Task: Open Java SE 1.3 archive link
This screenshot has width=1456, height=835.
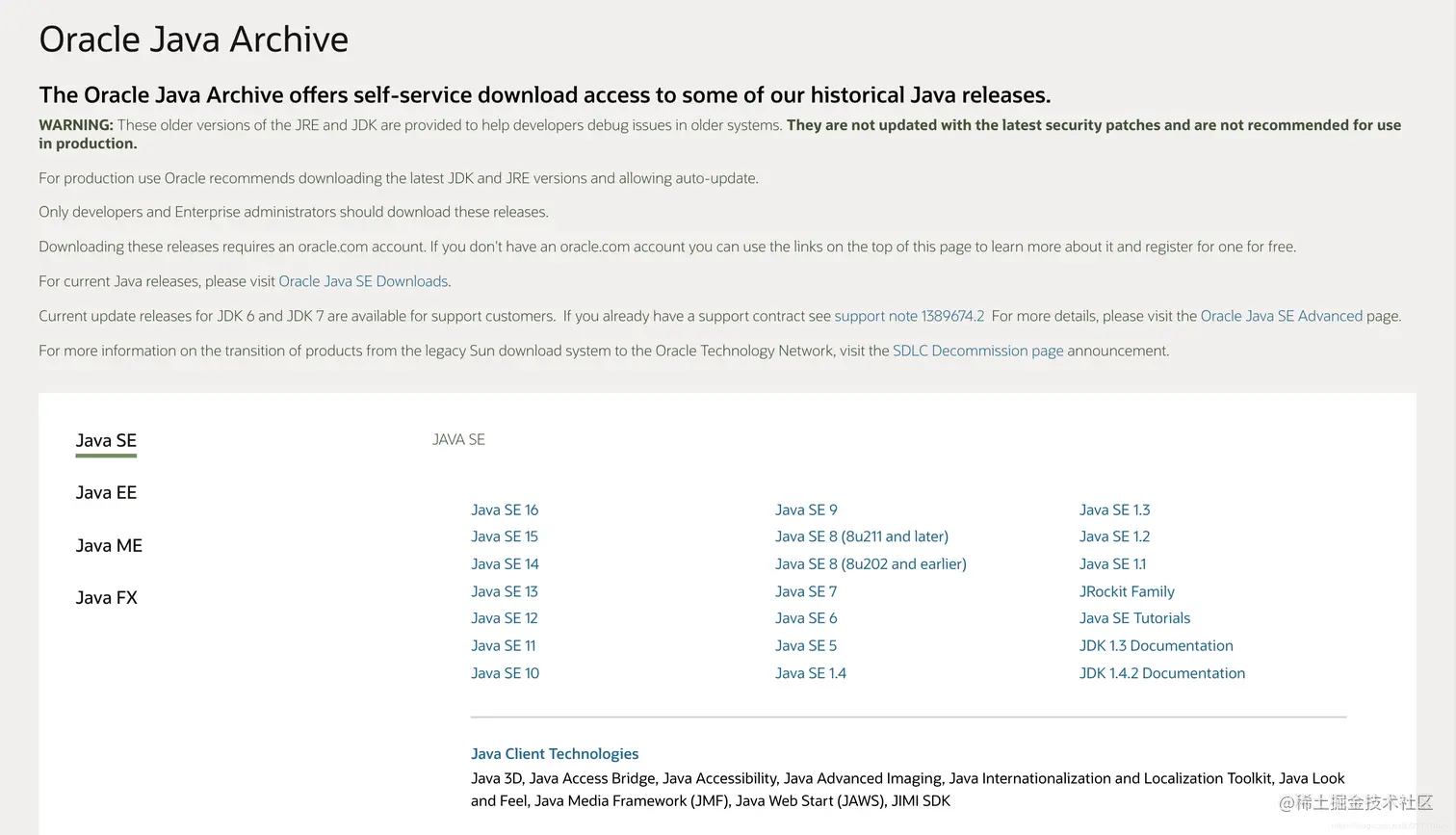Action: click(x=1114, y=509)
